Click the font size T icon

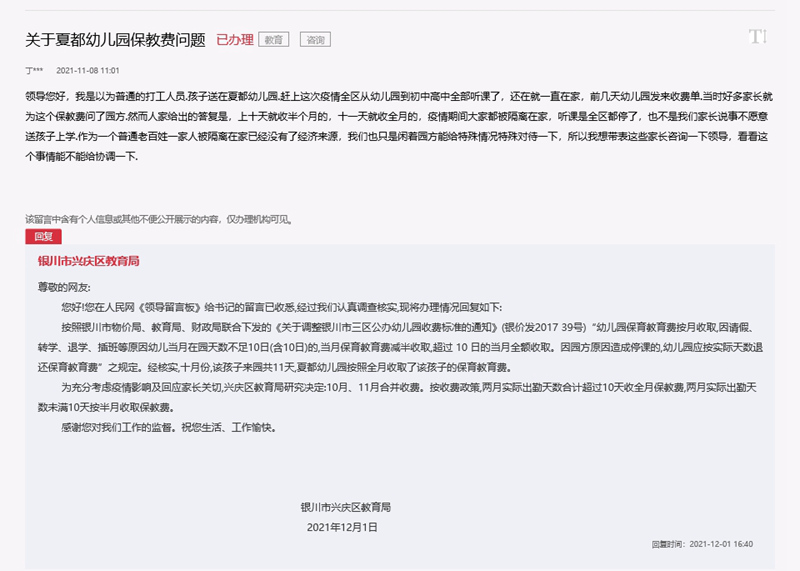tap(757, 37)
